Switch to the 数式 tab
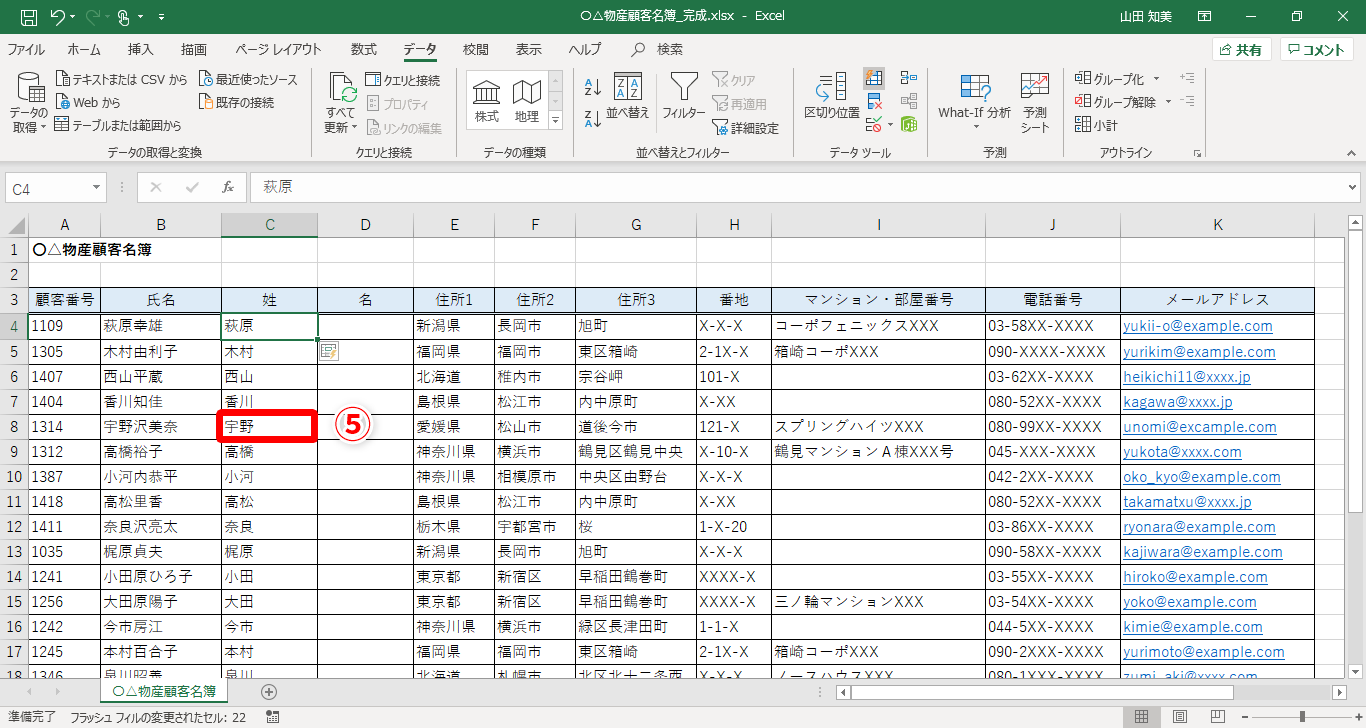The image size is (1366, 728). click(x=364, y=50)
